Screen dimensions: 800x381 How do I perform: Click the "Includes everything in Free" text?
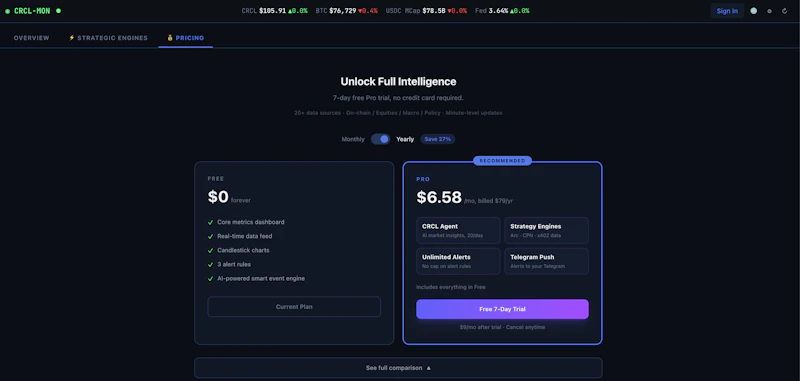coord(451,287)
